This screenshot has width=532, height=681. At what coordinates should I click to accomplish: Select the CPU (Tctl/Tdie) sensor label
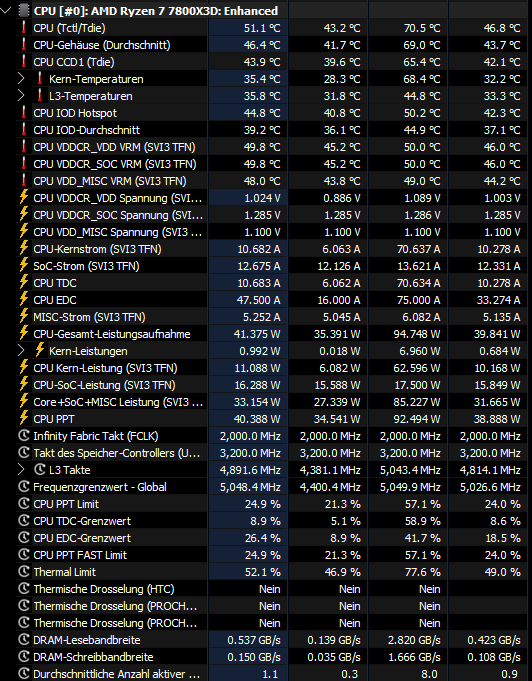point(69,28)
